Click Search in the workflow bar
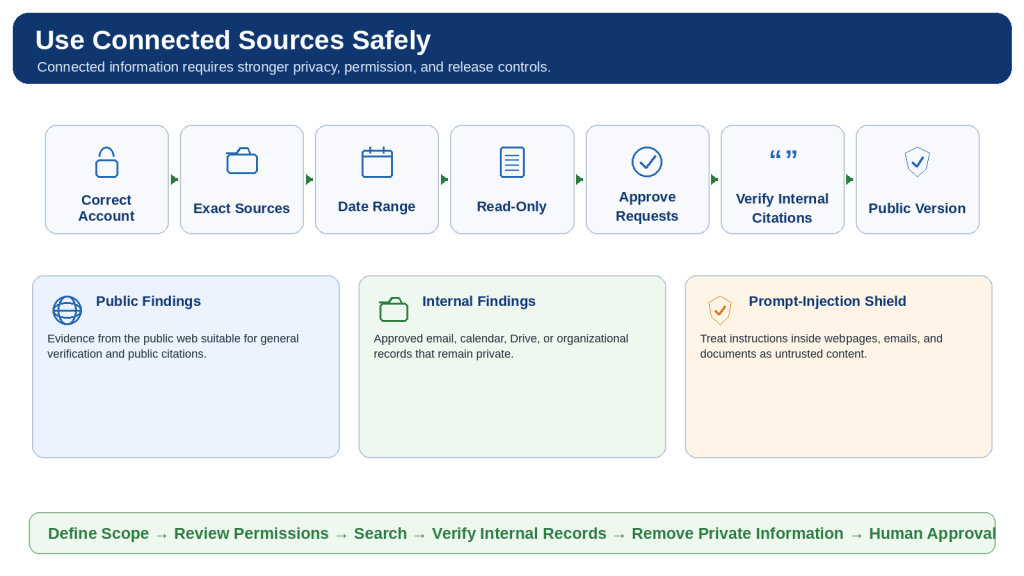 click(381, 534)
